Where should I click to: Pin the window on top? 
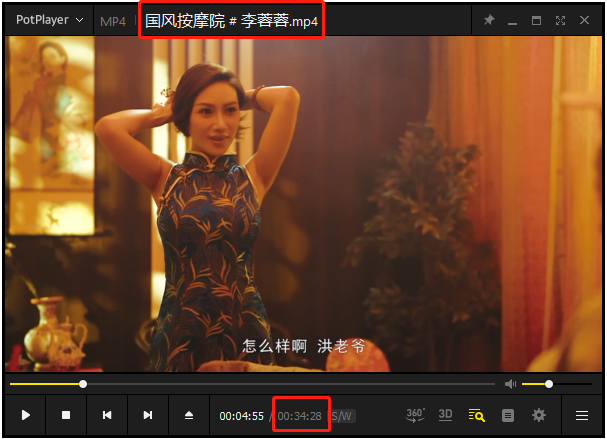click(x=489, y=20)
